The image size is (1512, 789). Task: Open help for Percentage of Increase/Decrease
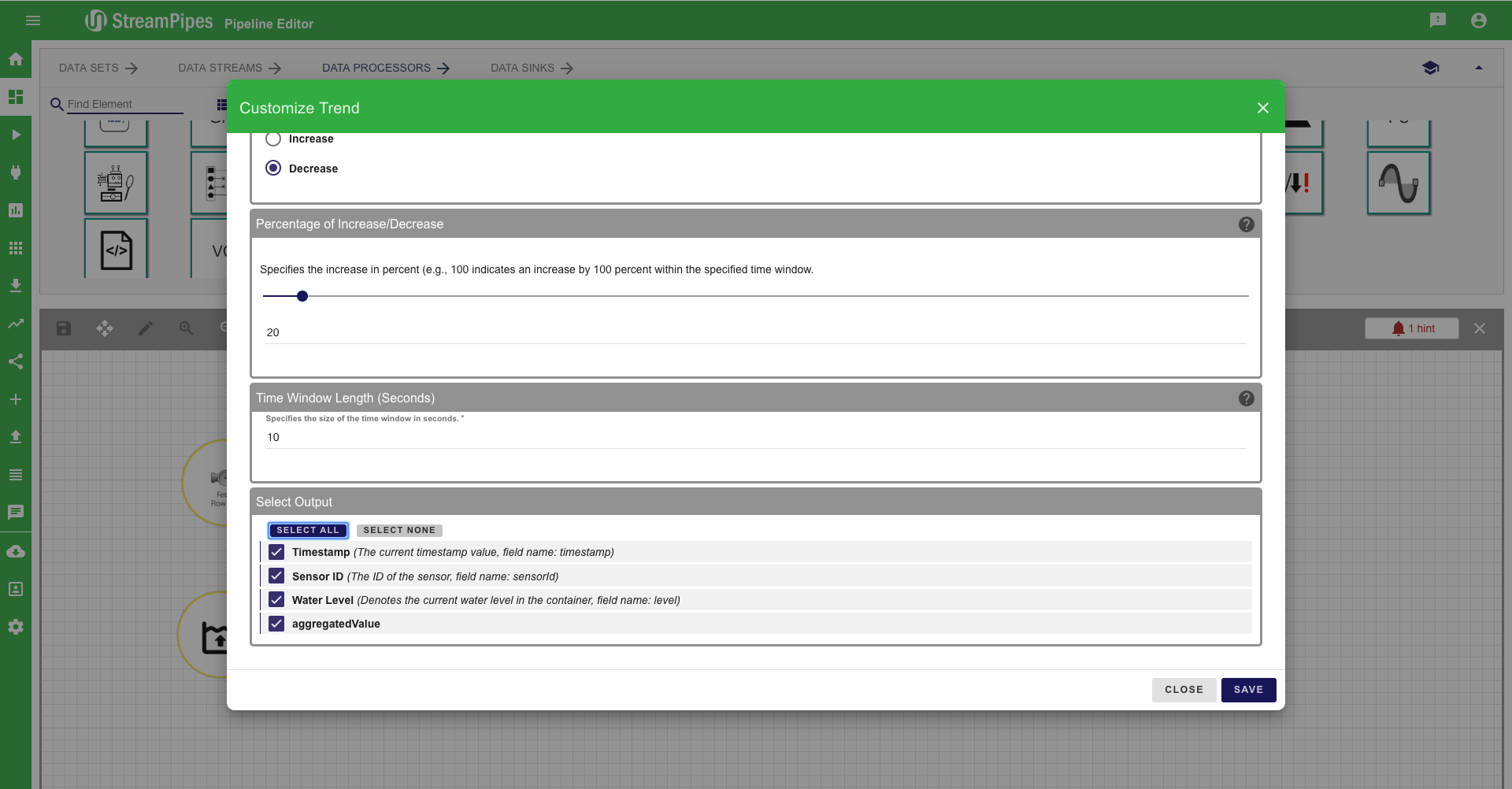(x=1246, y=224)
